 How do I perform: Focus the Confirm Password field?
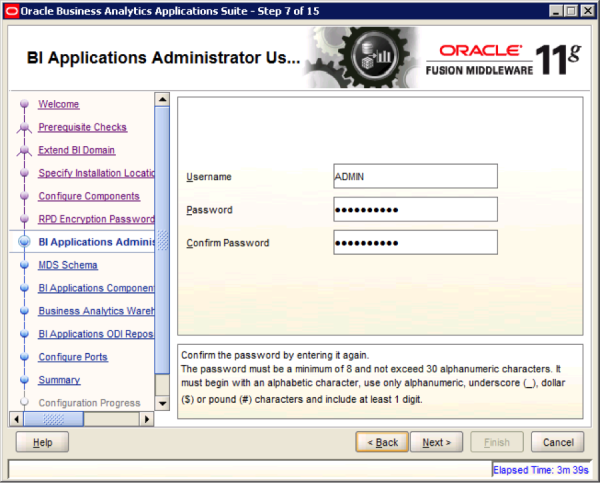[416, 242]
